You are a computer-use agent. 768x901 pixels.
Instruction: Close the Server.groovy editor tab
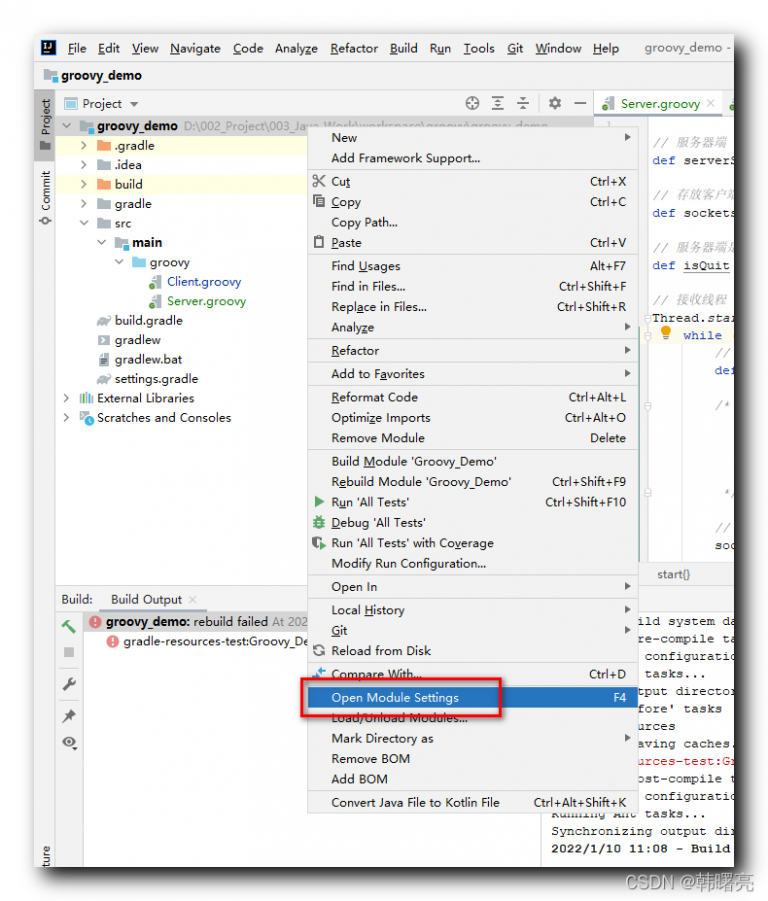(711, 103)
